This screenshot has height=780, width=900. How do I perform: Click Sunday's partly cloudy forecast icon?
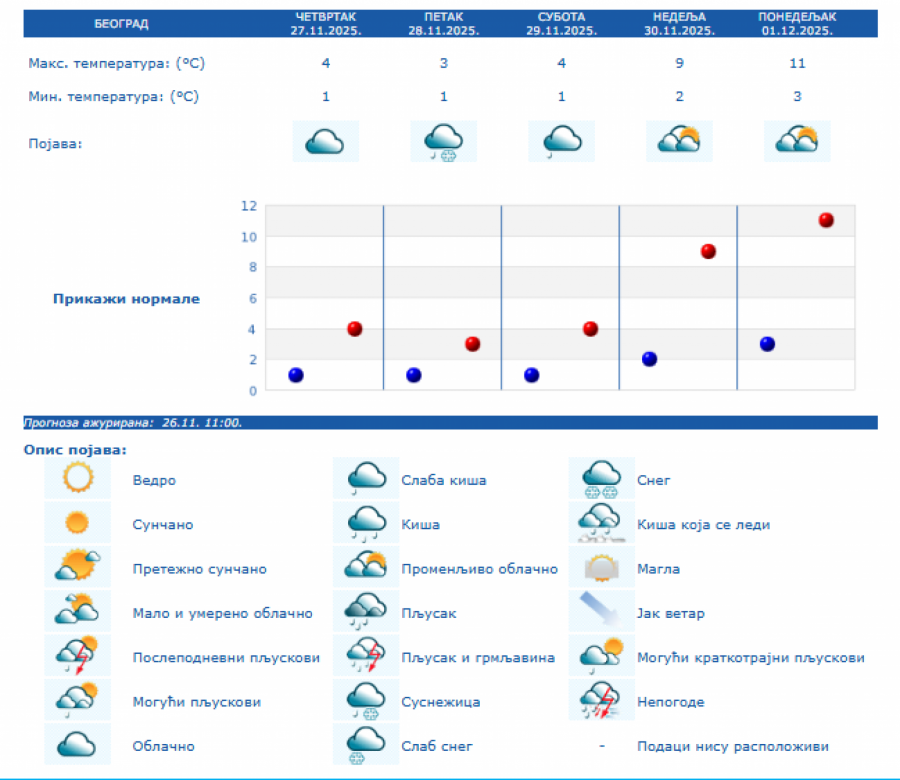click(679, 141)
